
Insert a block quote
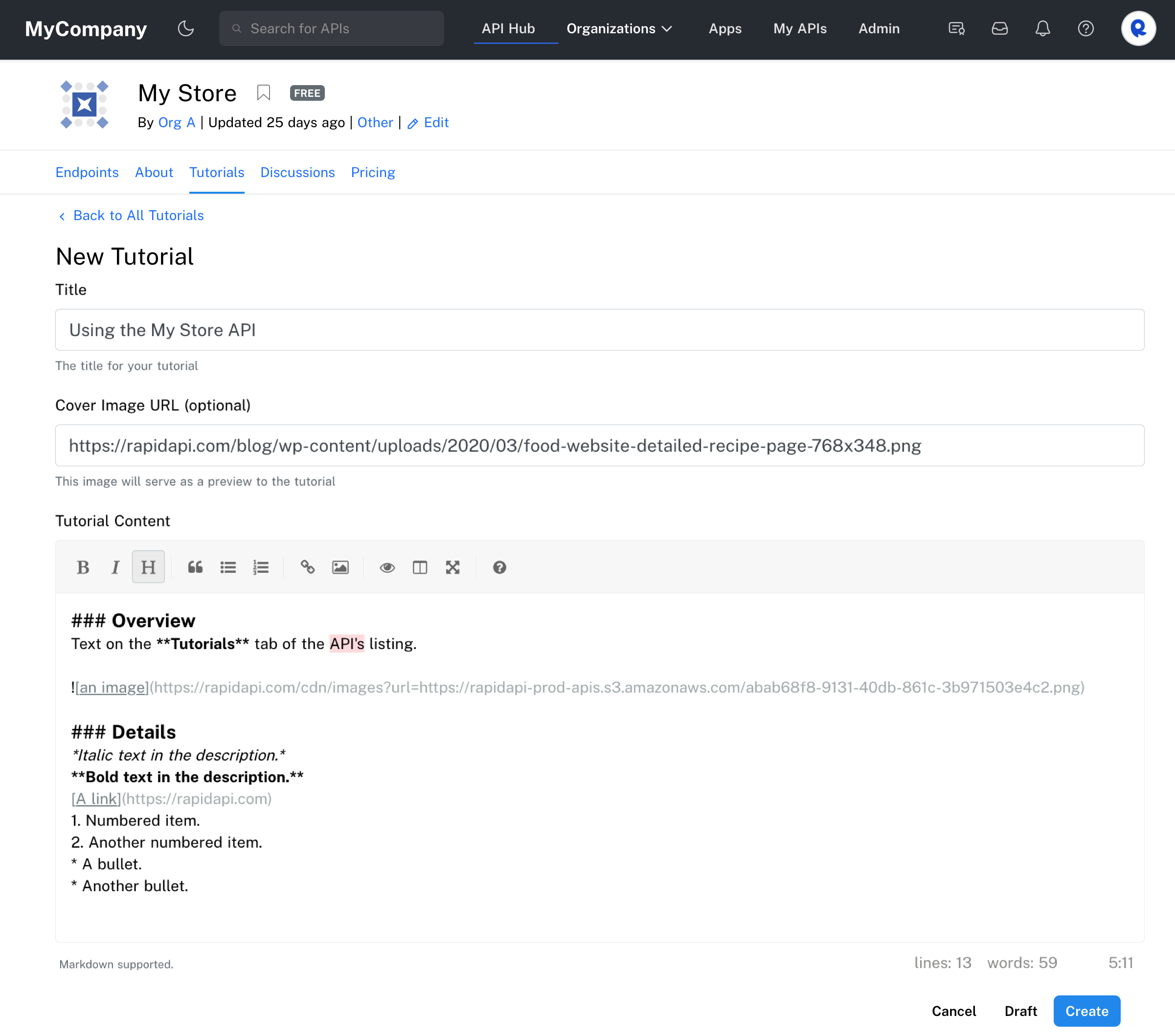click(196, 567)
